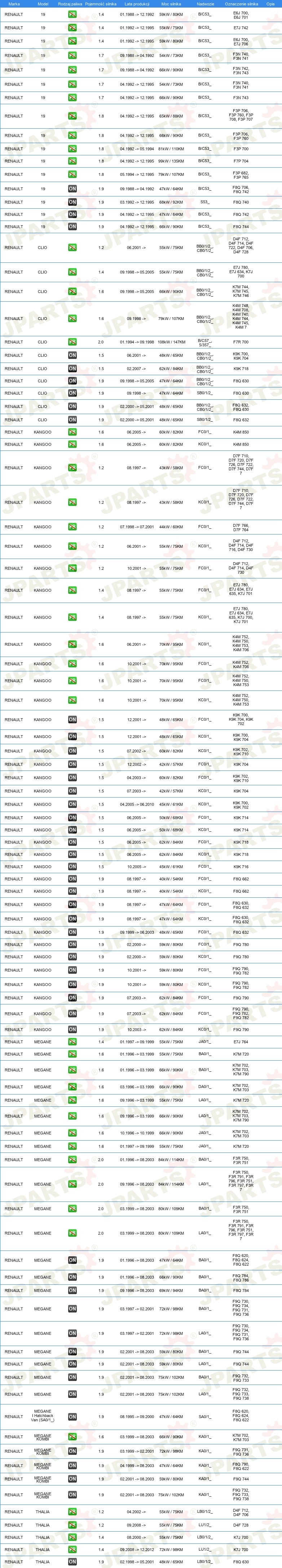Click the diesel ON icon in Megane 69kW / 94KM row

coord(72,1291)
